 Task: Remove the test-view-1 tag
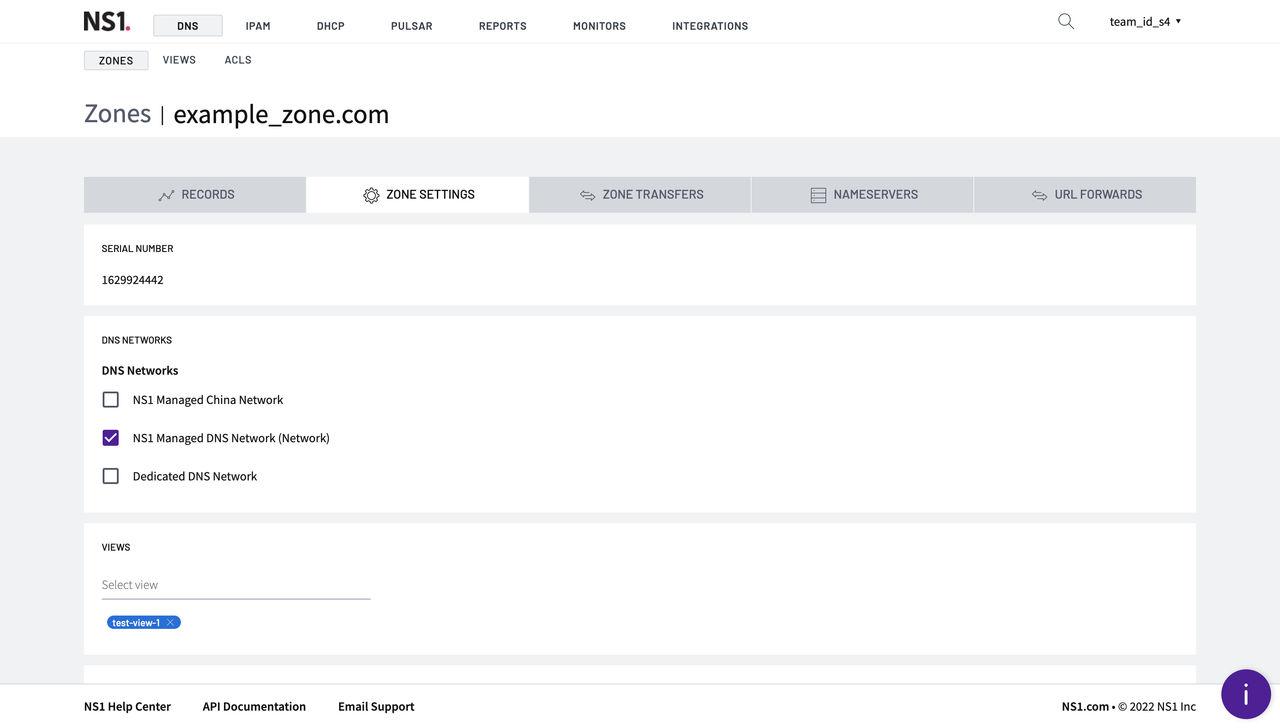click(x=171, y=623)
